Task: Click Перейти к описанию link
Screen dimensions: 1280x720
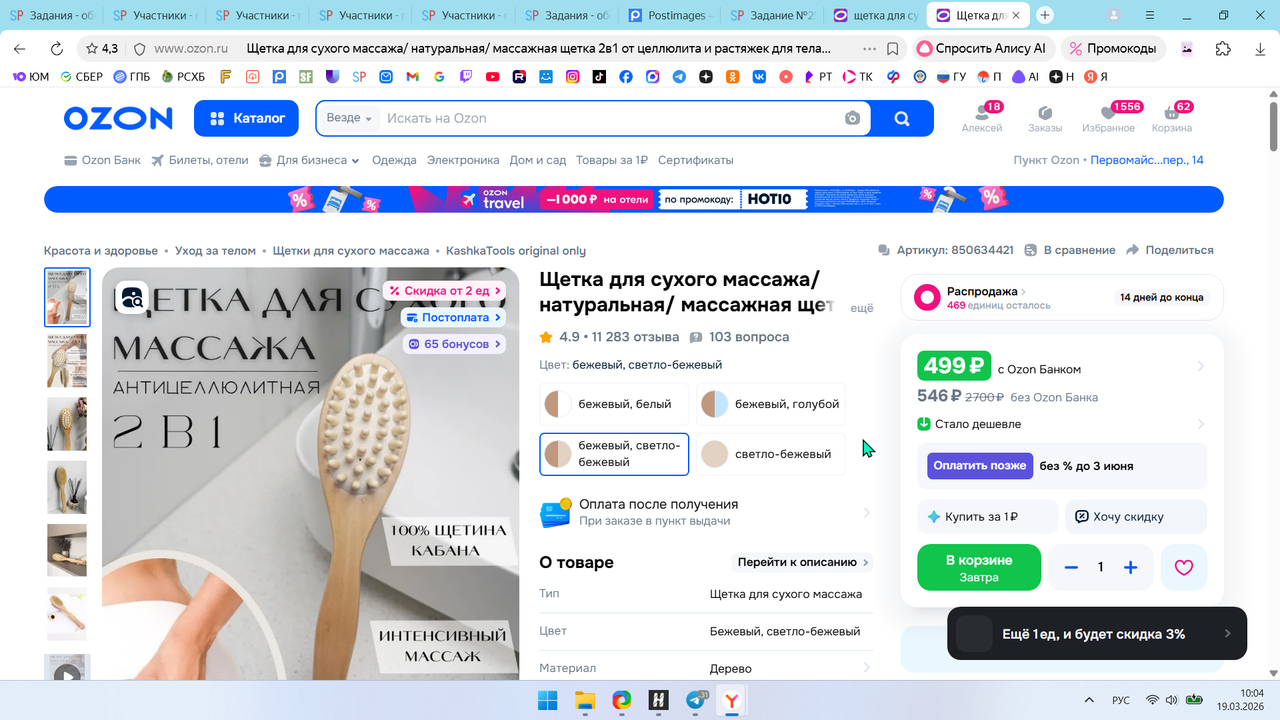Action: (x=803, y=562)
